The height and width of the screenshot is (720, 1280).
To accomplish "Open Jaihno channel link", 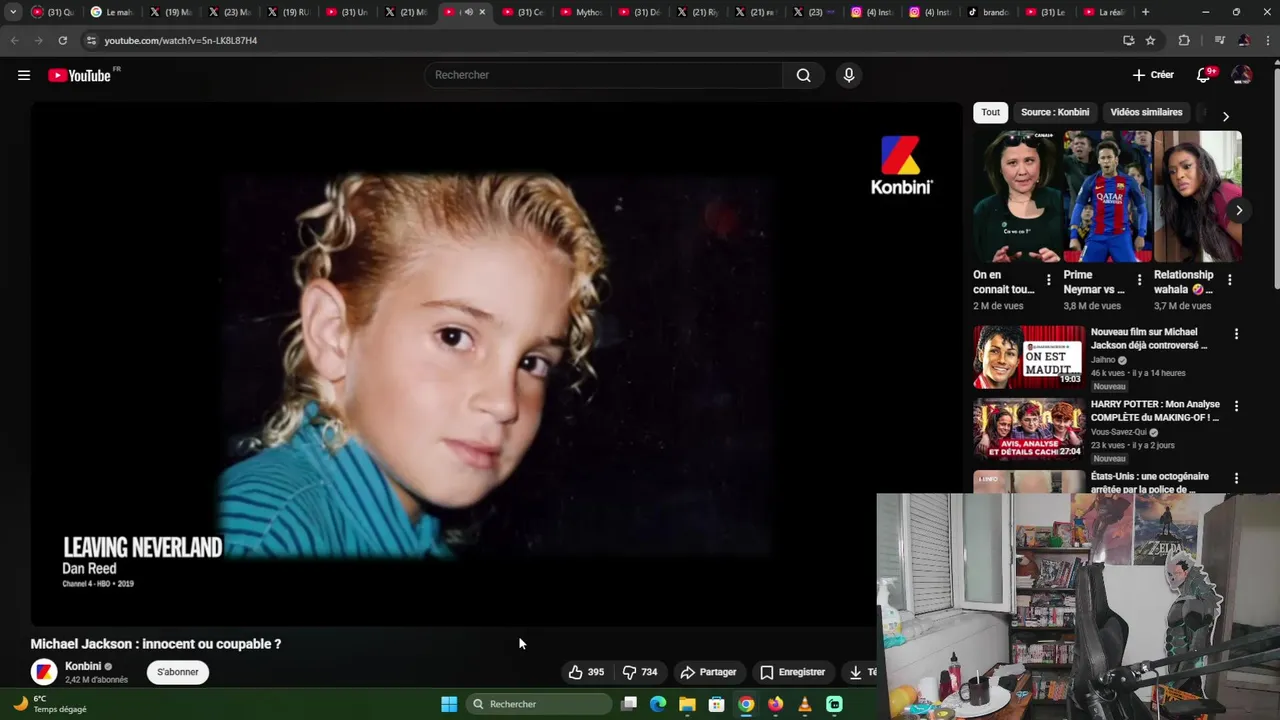I will [x=1103, y=360].
